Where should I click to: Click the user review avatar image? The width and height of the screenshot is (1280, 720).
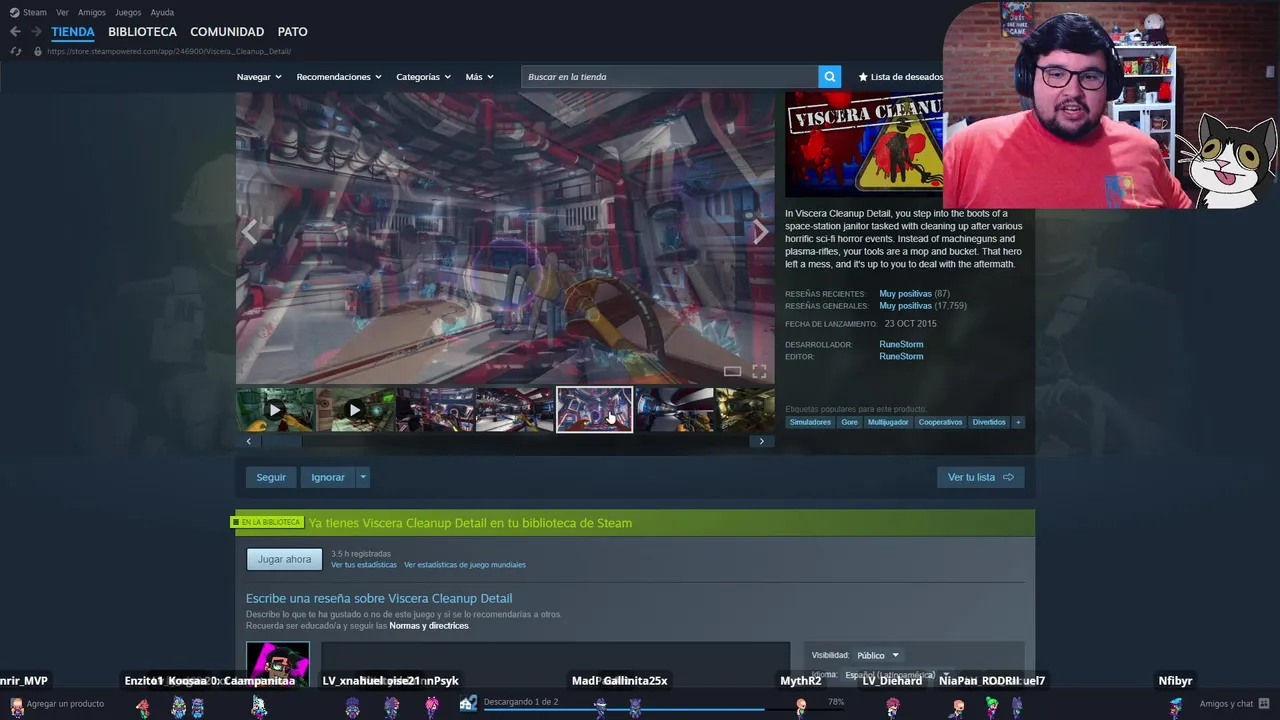click(x=278, y=665)
